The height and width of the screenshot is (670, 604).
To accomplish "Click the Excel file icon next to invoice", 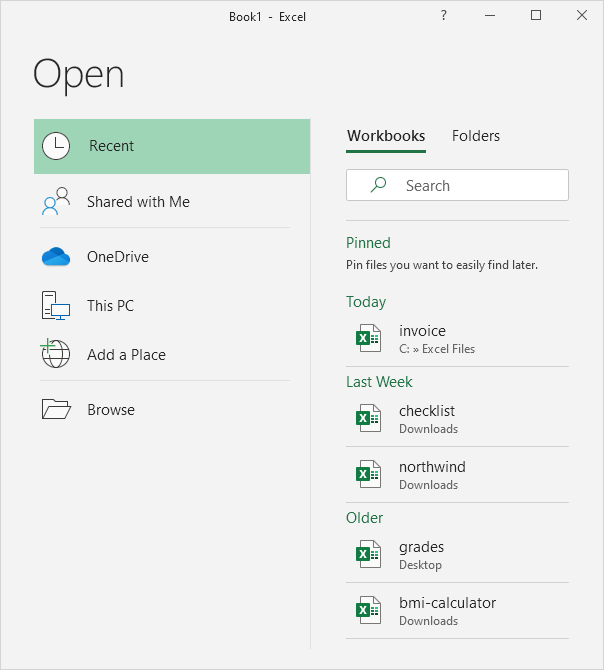I will click(369, 339).
